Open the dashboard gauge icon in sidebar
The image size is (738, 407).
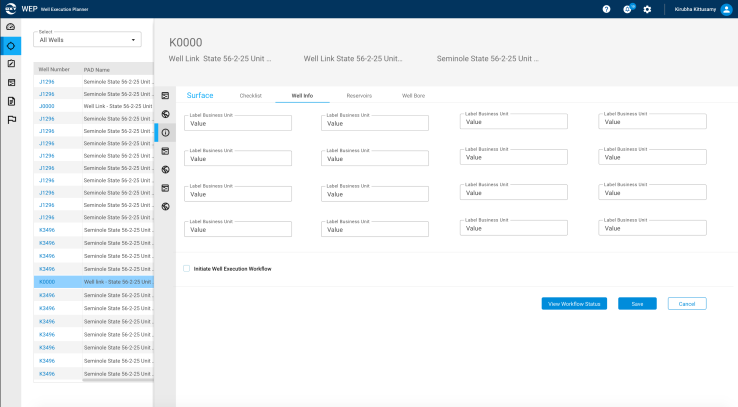pos(11,27)
